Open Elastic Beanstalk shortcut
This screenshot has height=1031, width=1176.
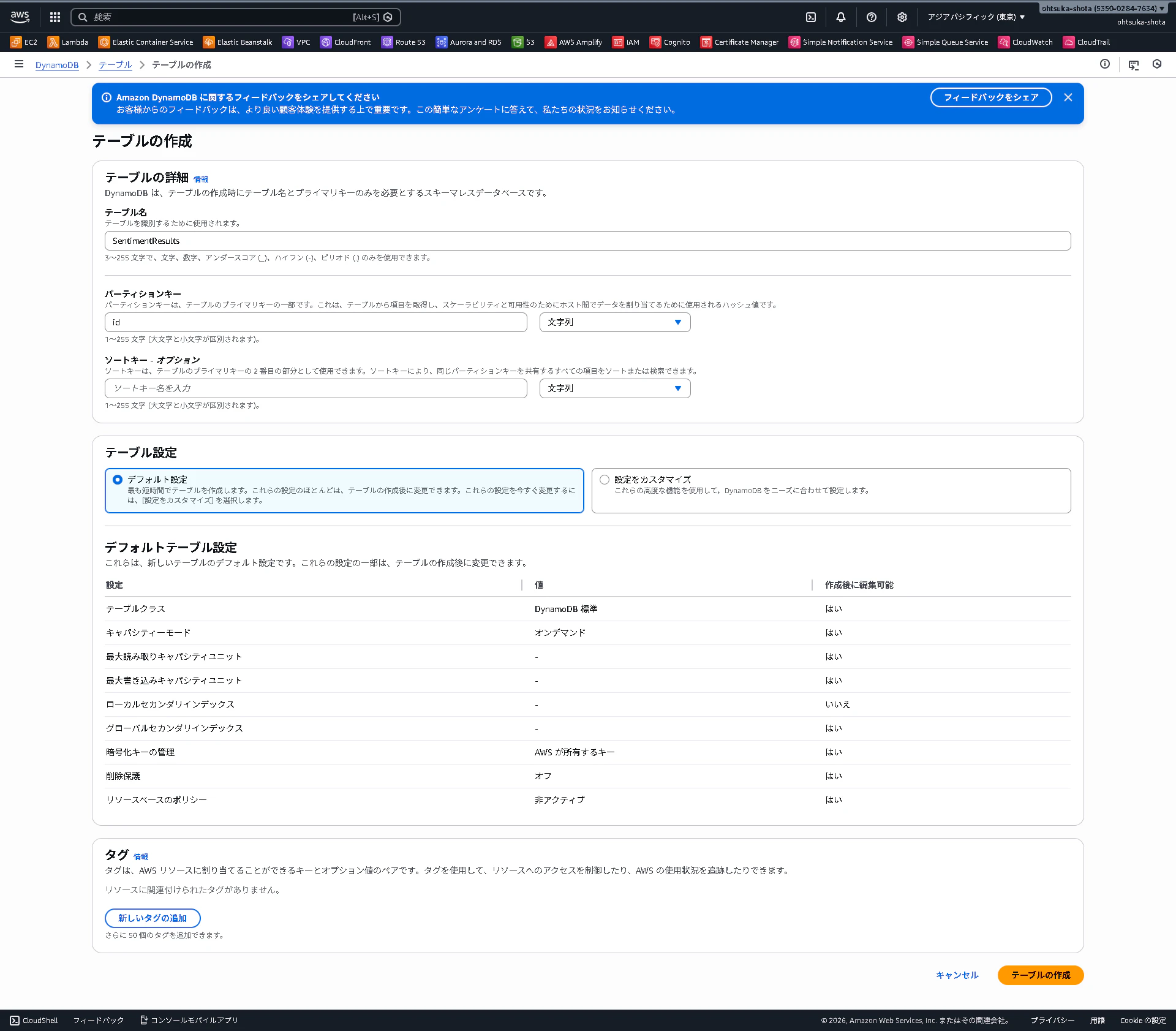coord(238,42)
